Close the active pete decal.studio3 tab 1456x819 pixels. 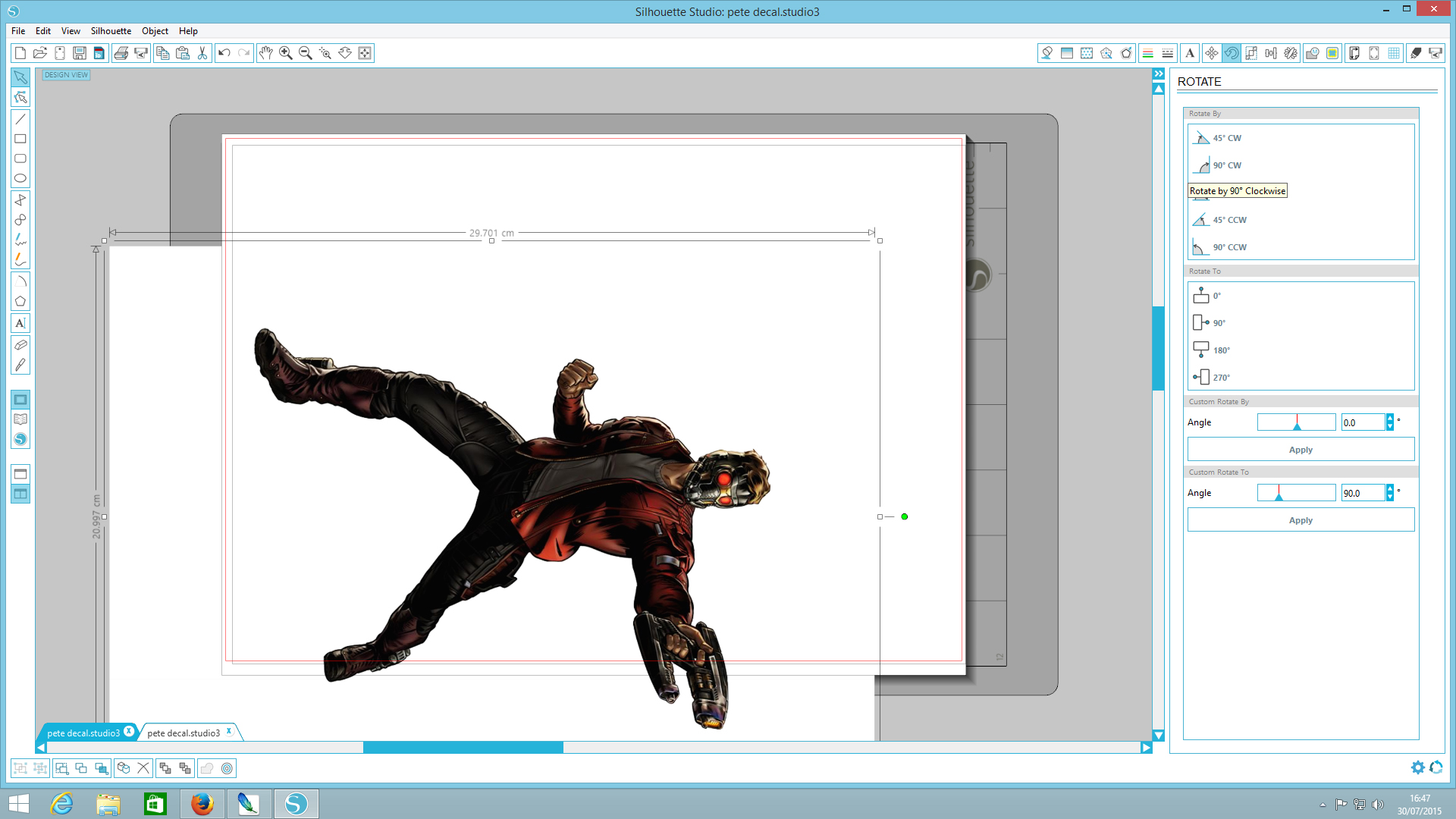(129, 732)
